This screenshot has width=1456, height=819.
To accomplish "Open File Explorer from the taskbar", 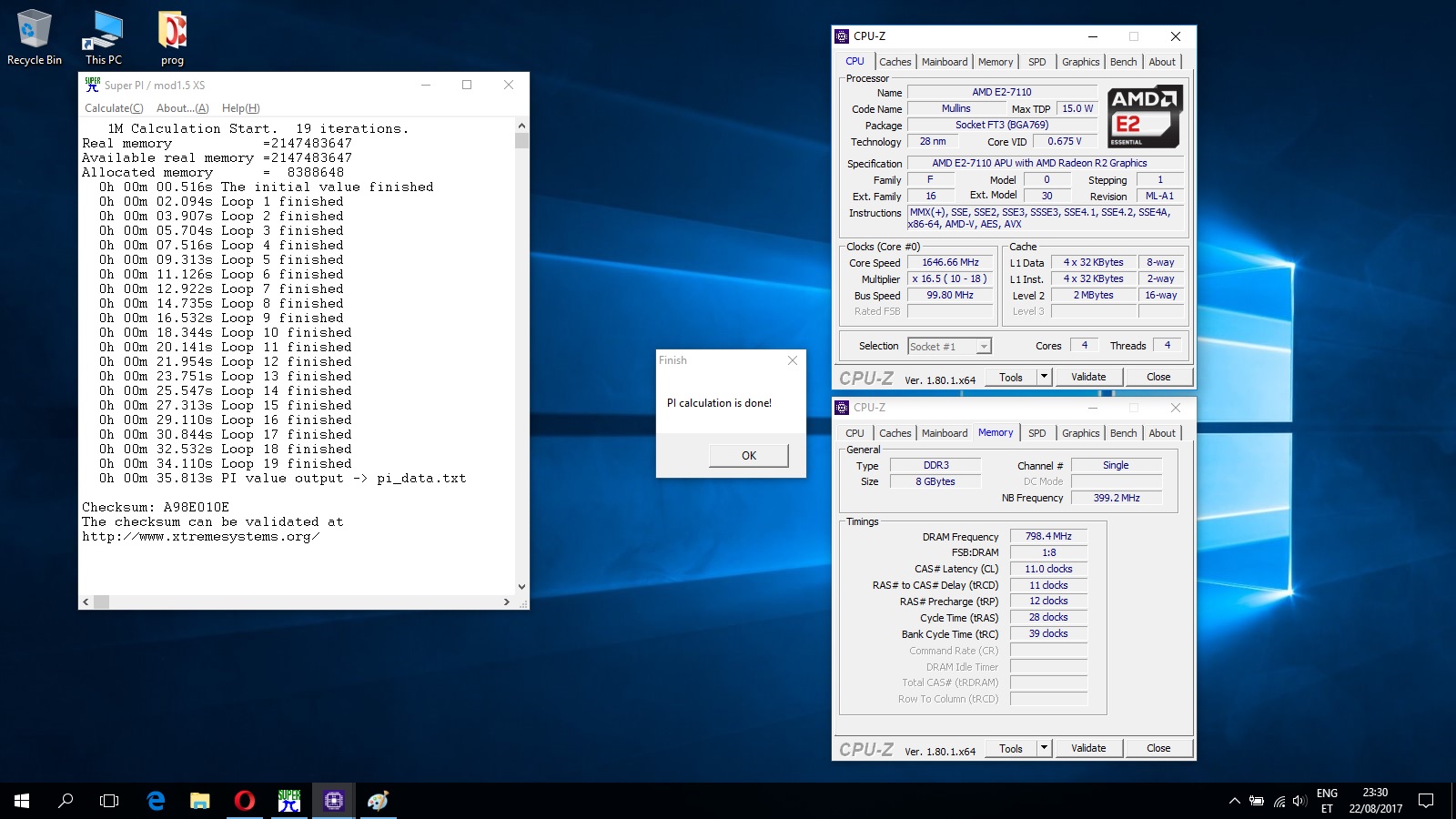I will tap(199, 801).
